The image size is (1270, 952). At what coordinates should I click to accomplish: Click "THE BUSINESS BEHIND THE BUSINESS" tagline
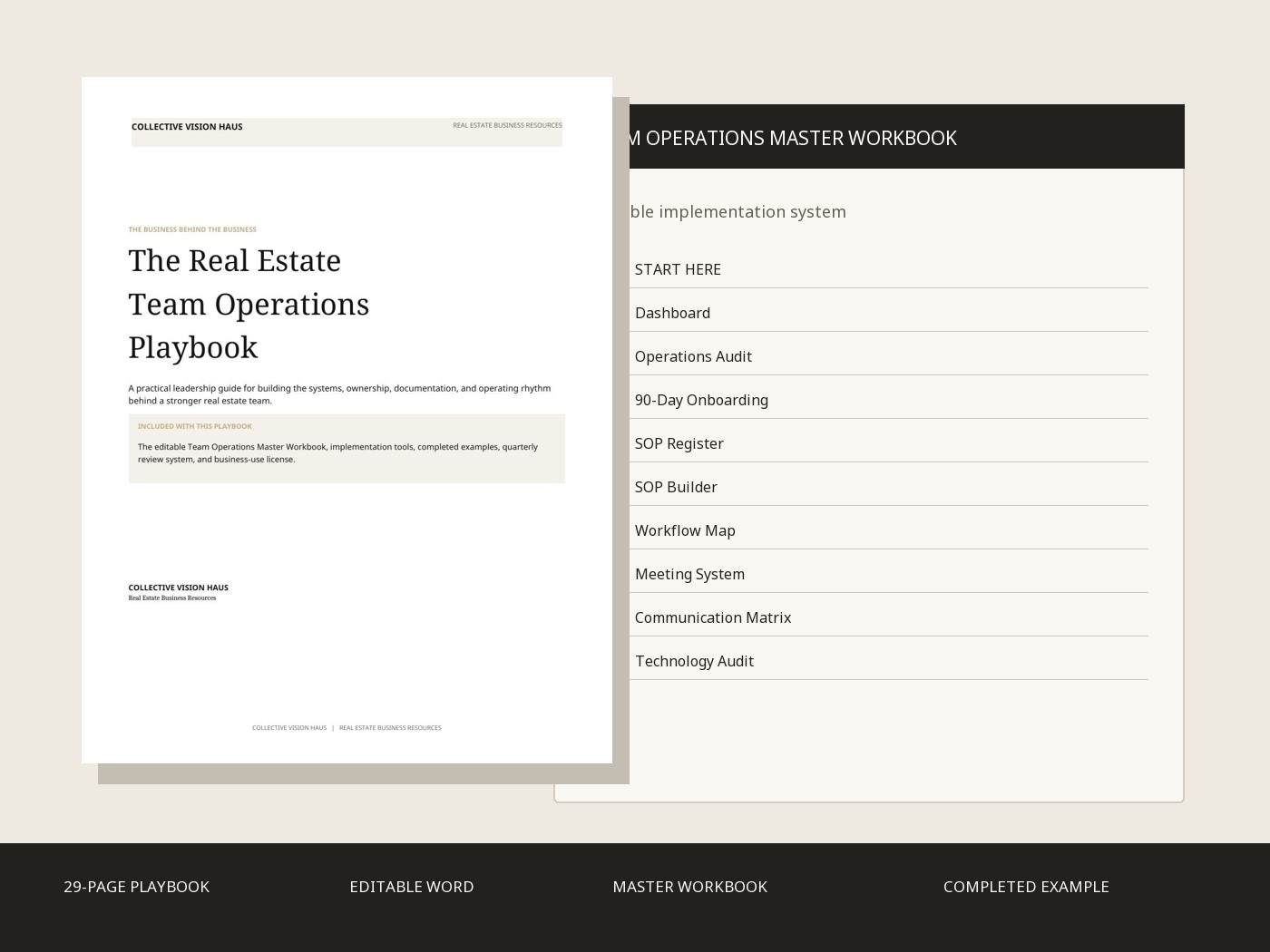(192, 229)
